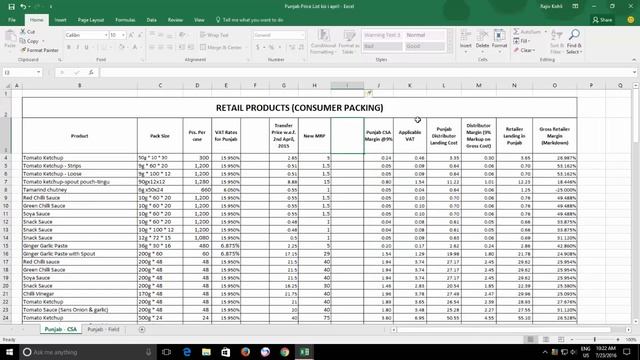This screenshot has width=640, height=360.
Task: Click the Merge & Center button
Action: [221, 47]
